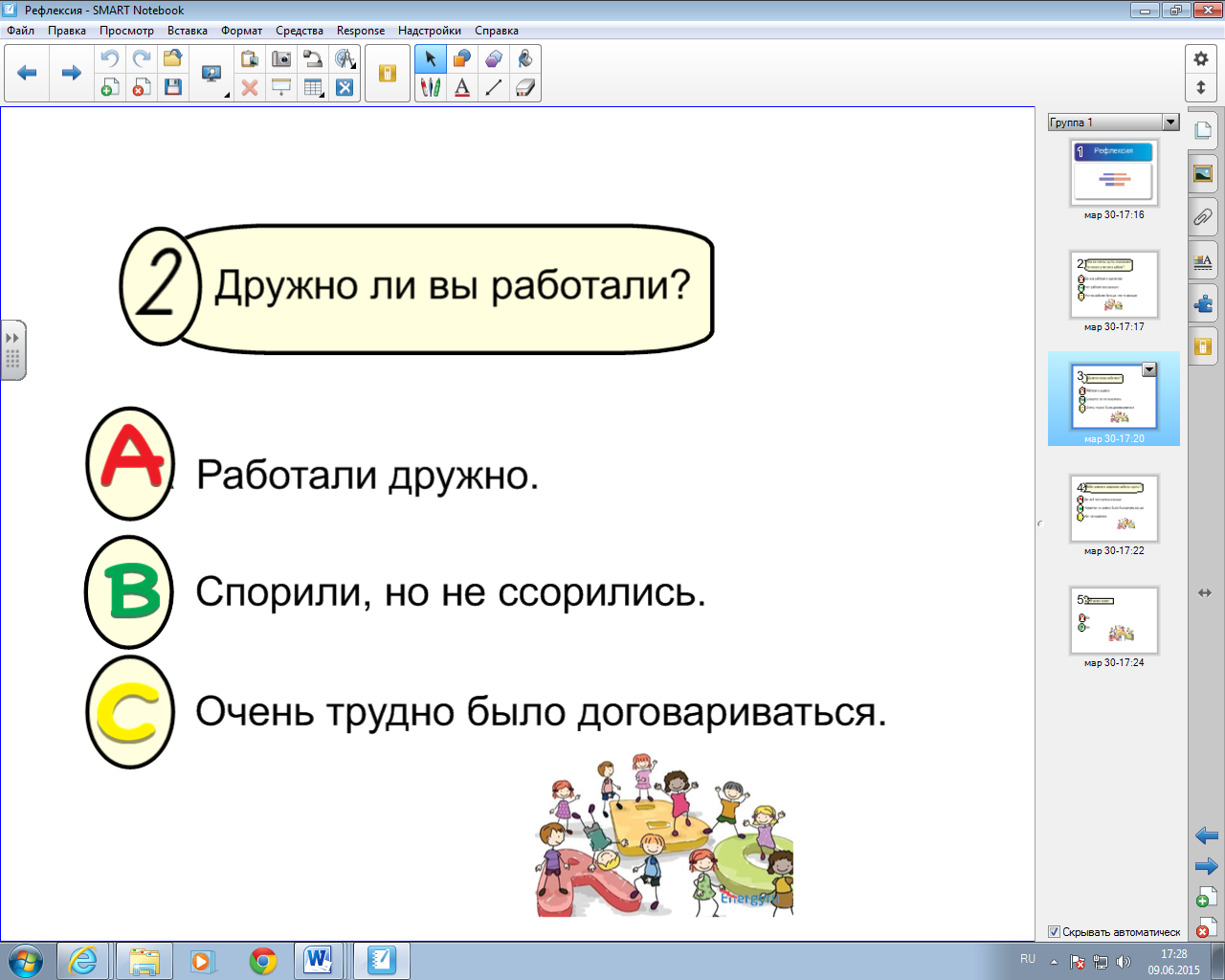Activate the Text tool

point(462,88)
